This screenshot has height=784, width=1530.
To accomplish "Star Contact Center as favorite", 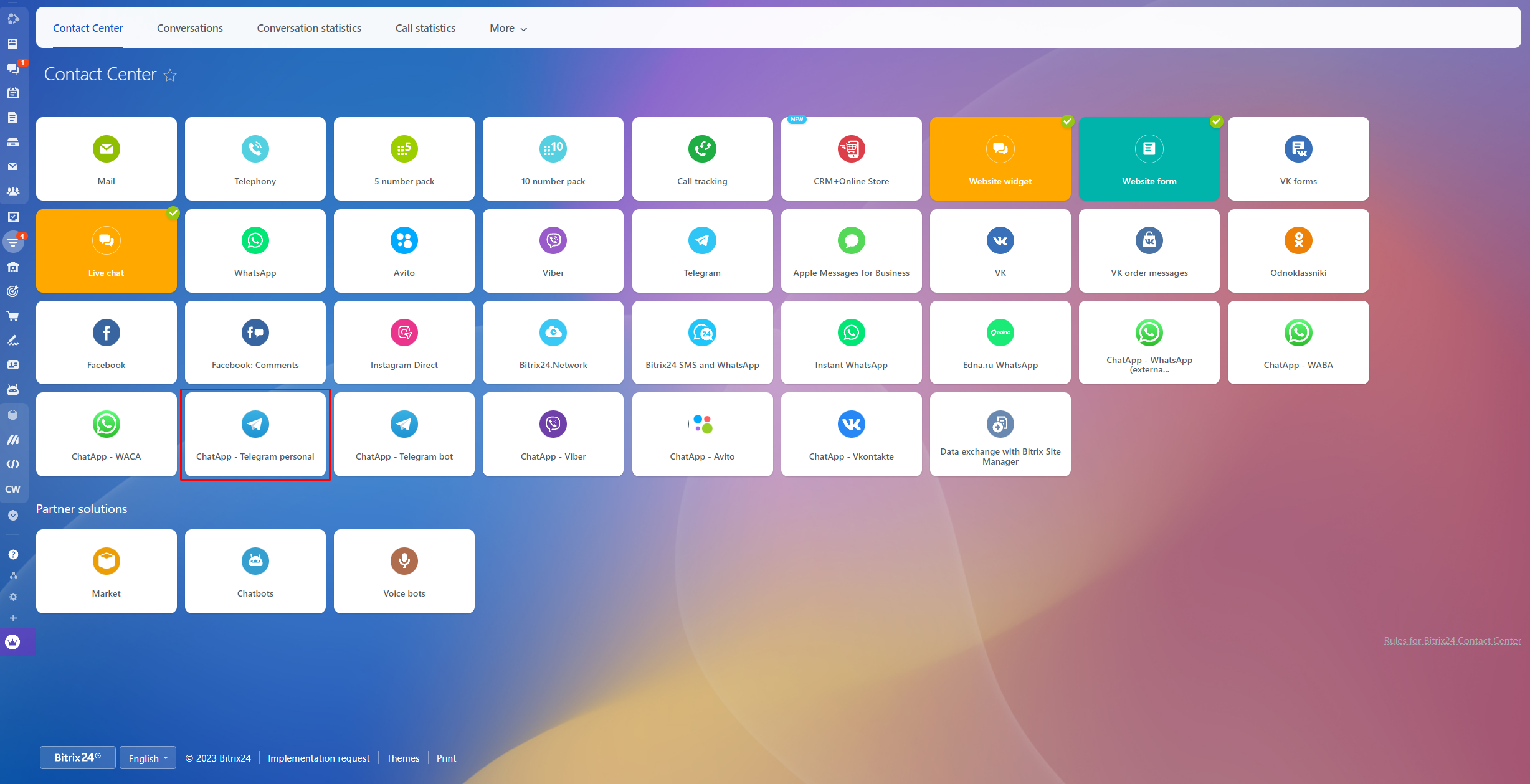I will (170, 75).
